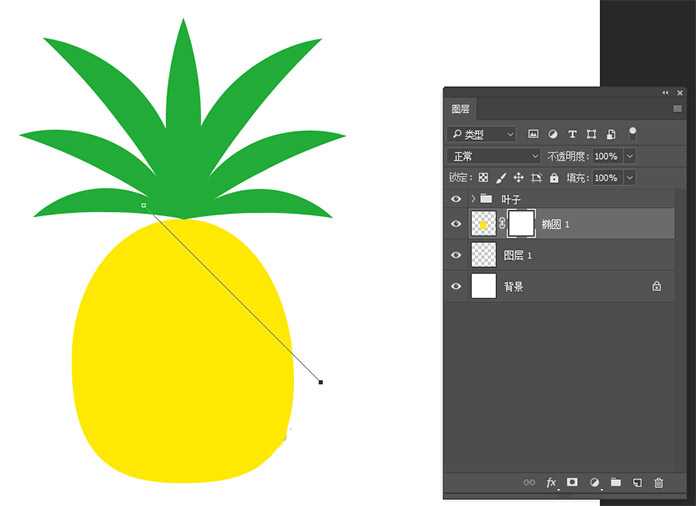The image size is (696, 506).
Task: Expand the 叶子 layer group
Action: (x=472, y=199)
